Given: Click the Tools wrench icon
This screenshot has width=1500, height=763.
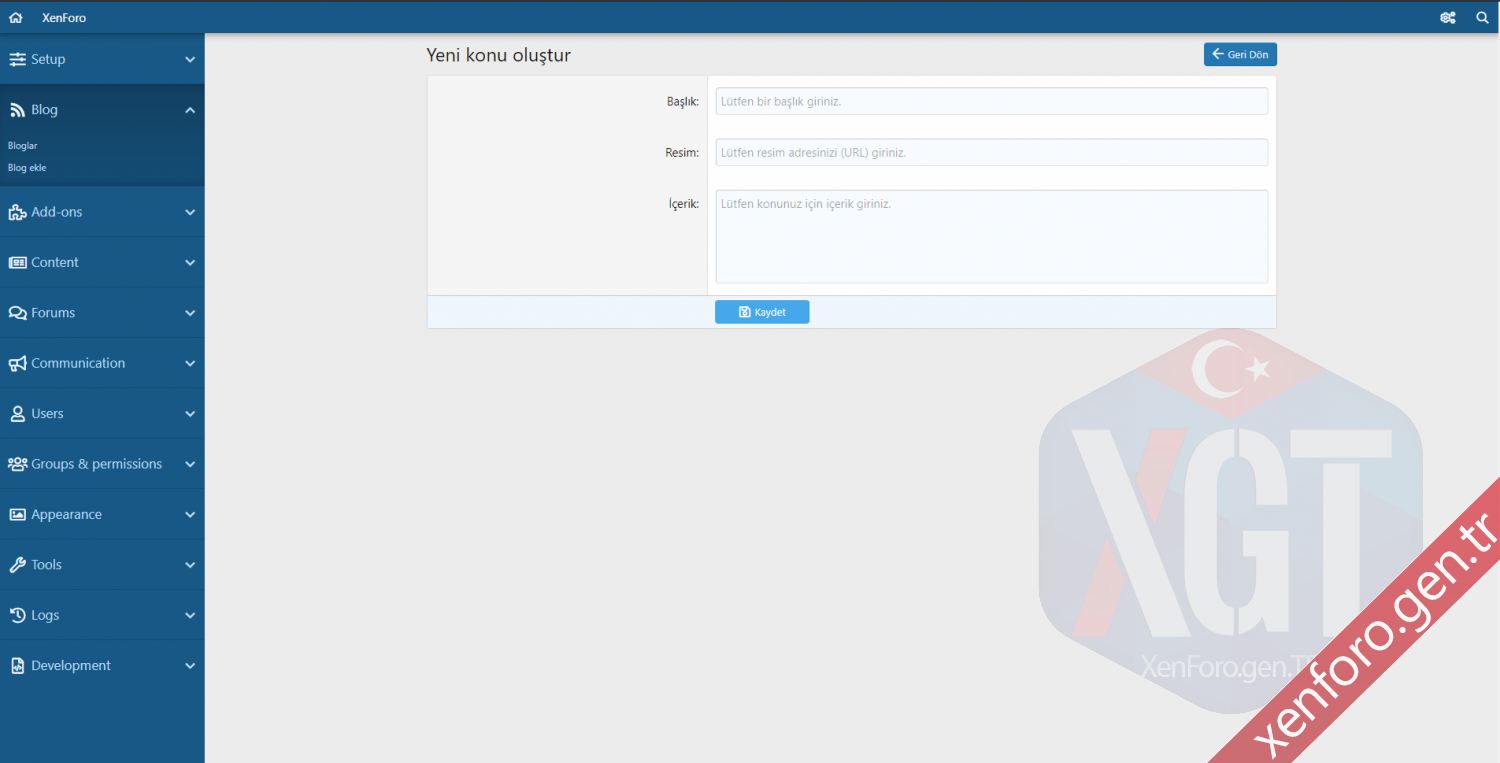Looking at the screenshot, I should [x=17, y=565].
